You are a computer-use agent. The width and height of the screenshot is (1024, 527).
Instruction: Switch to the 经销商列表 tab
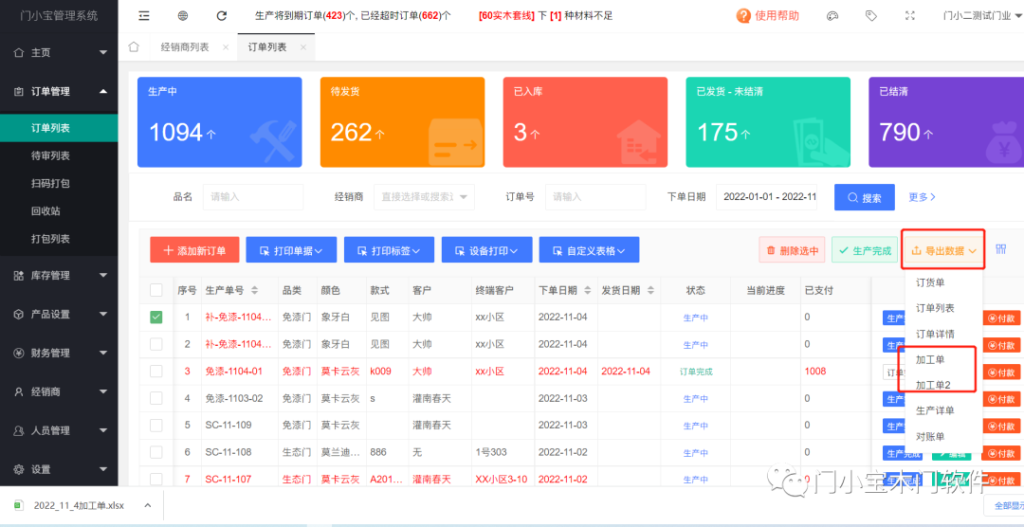[x=186, y=47]
